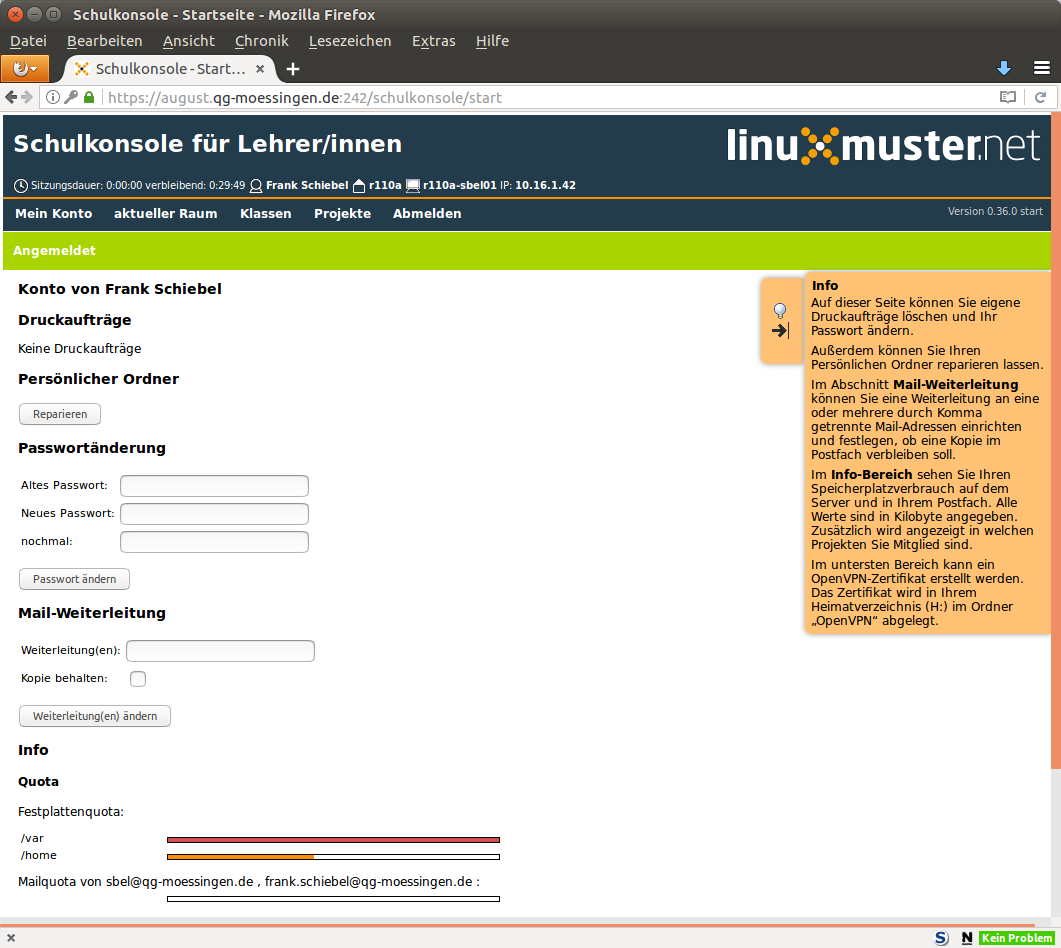Toggle the Kopie behalten checkbox

point(138,679)
